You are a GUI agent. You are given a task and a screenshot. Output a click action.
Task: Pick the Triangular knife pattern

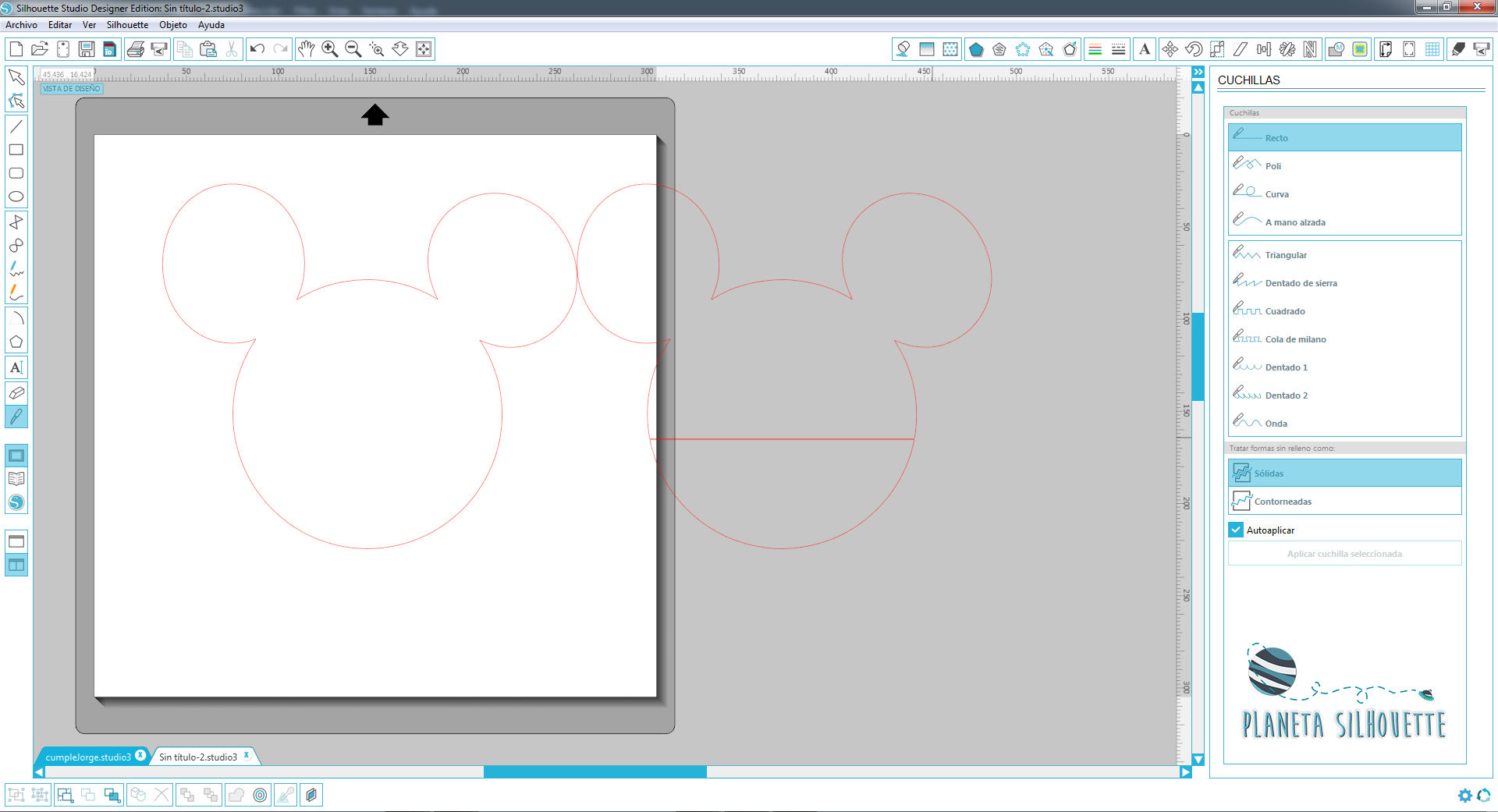point(1345,254)
